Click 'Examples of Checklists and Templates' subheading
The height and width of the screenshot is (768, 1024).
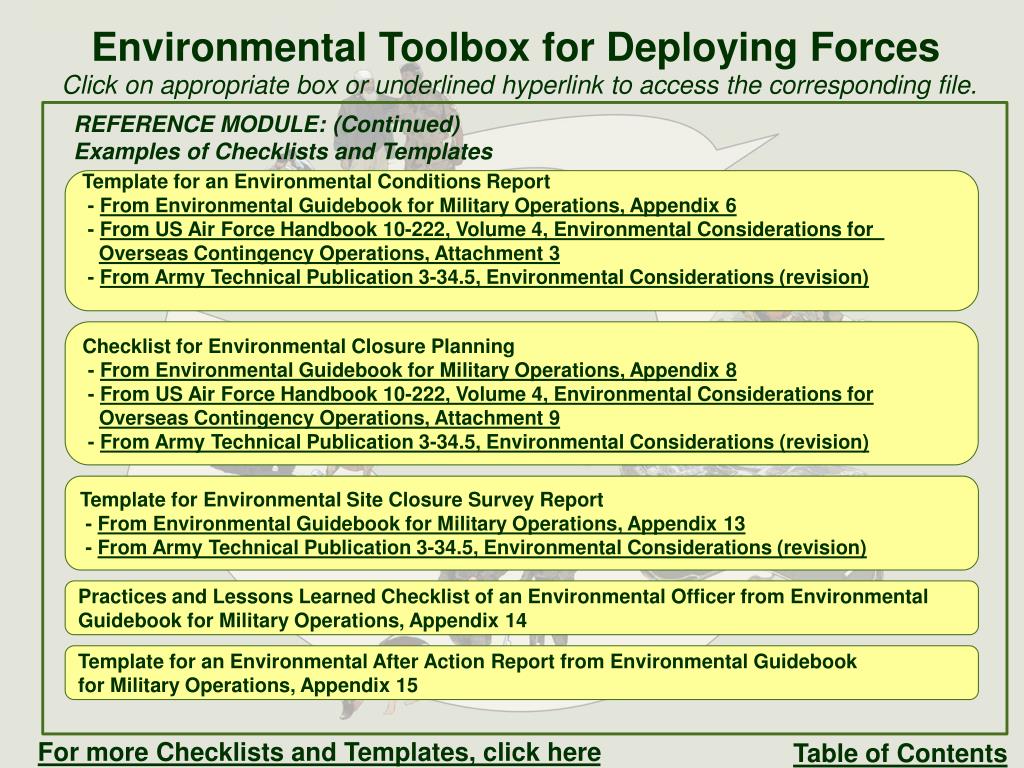[x=283, y=152]
